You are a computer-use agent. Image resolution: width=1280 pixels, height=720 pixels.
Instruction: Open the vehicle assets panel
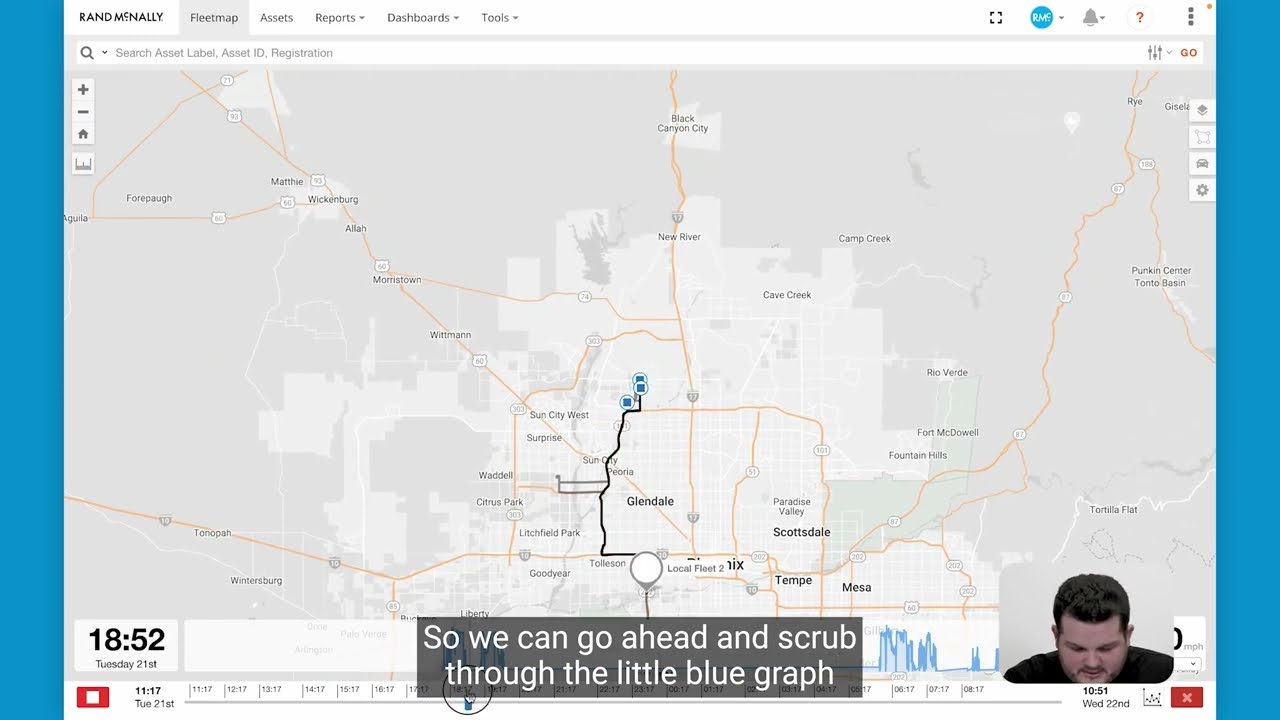(1202, 164)
